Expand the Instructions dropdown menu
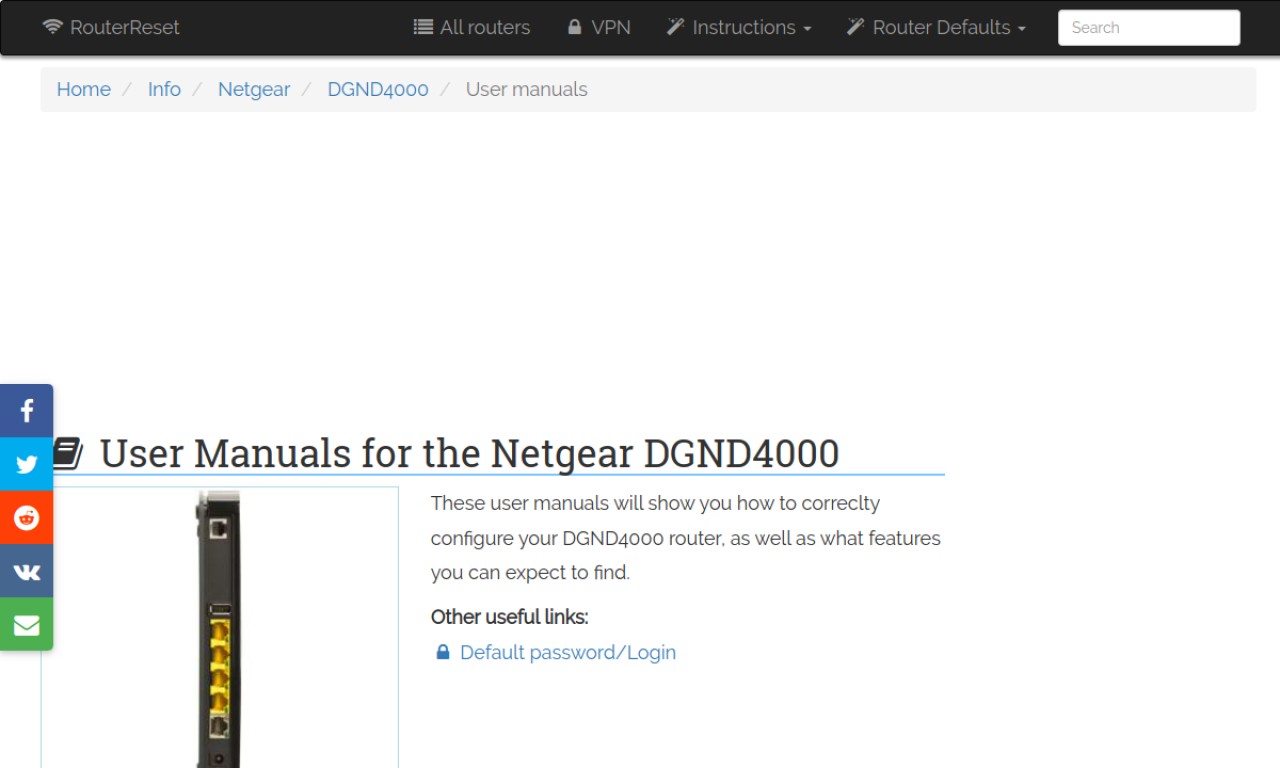Image resolution: width=1280 pixels, height=768 pixels. click(739, 27)
